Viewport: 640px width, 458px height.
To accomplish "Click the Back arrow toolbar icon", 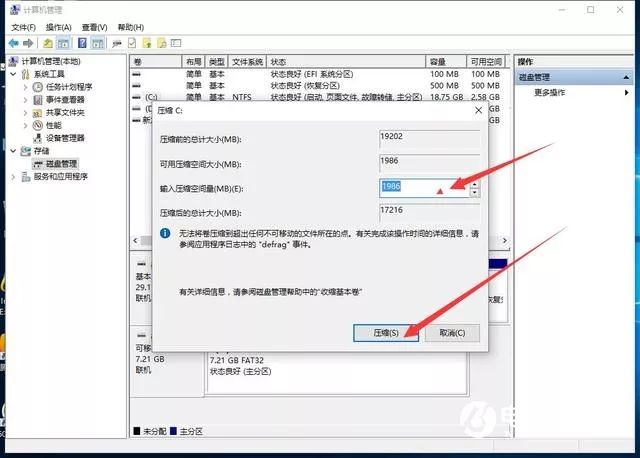I will [x=13, y=43].
